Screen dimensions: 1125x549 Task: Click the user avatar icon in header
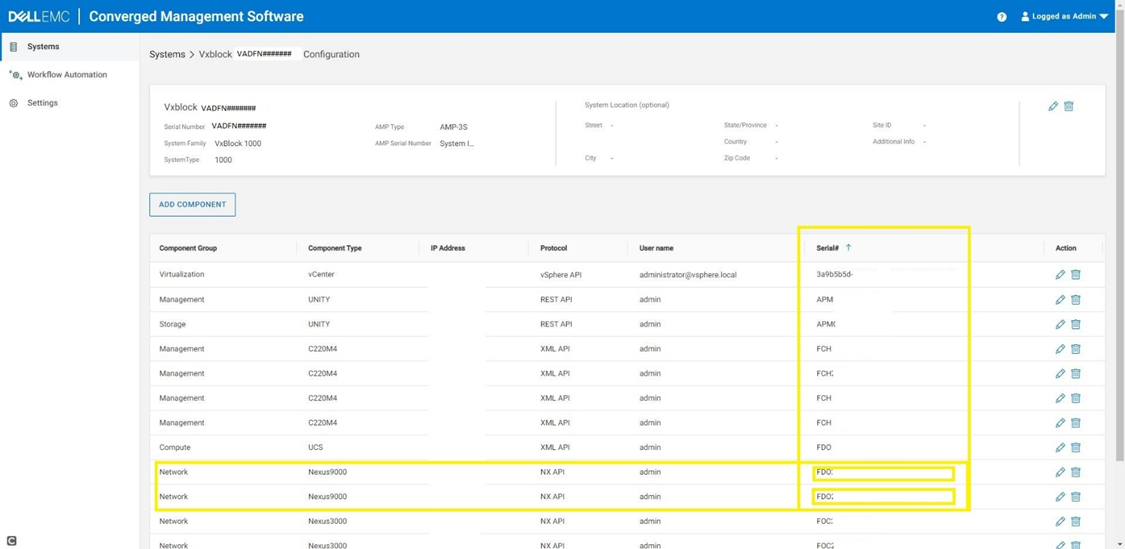point(1025,17)
